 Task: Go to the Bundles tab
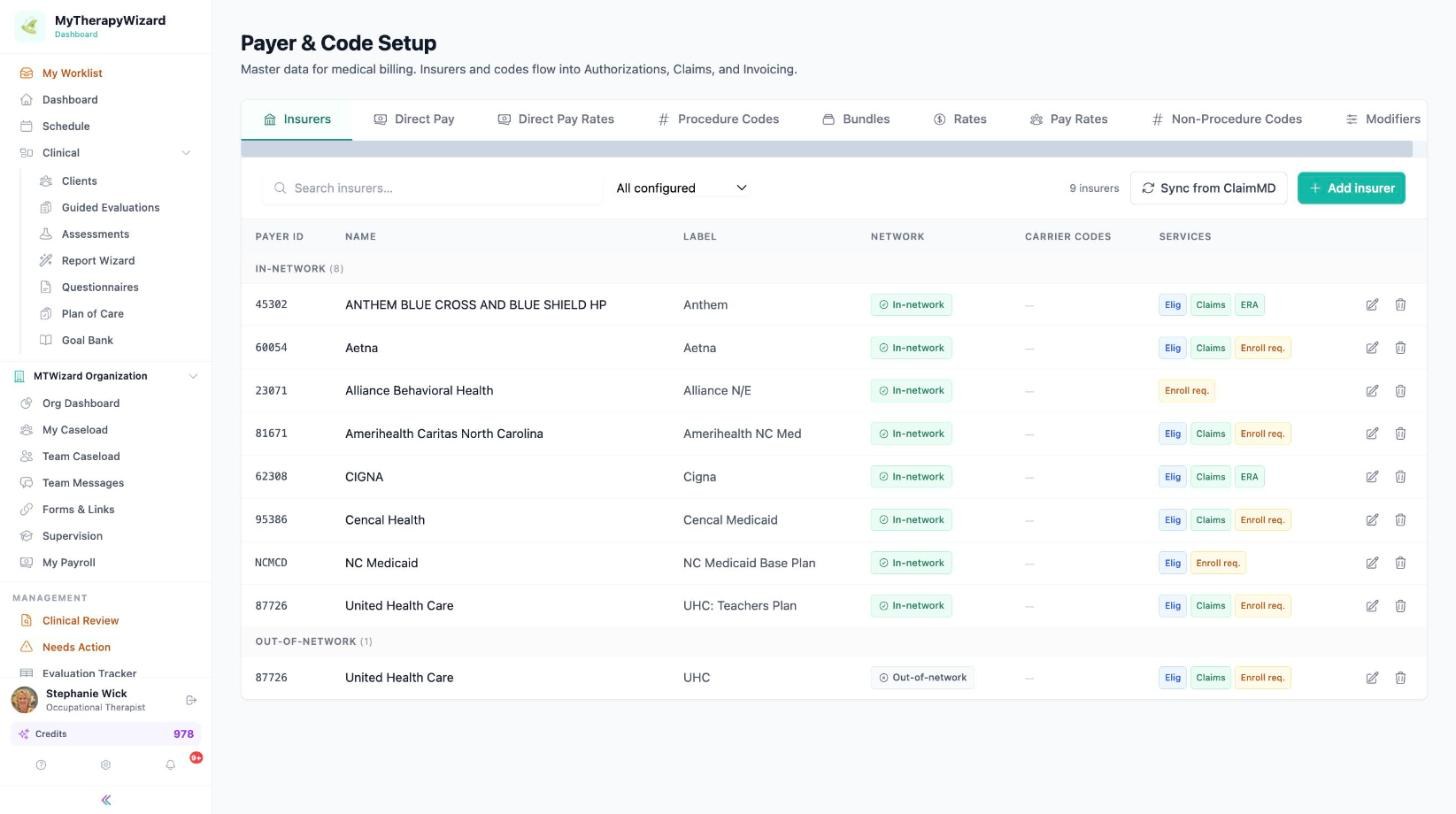click(x=856, y=119)
